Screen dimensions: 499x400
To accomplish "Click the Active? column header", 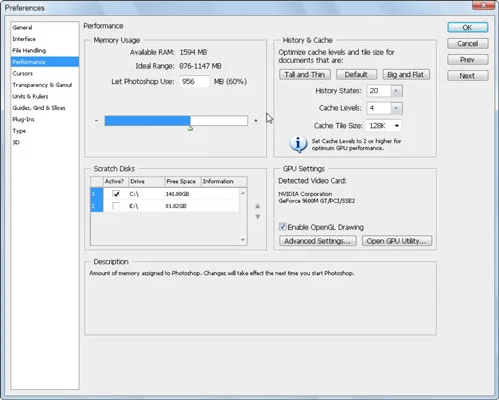I will pyautogui.click(x=114, y=181).
